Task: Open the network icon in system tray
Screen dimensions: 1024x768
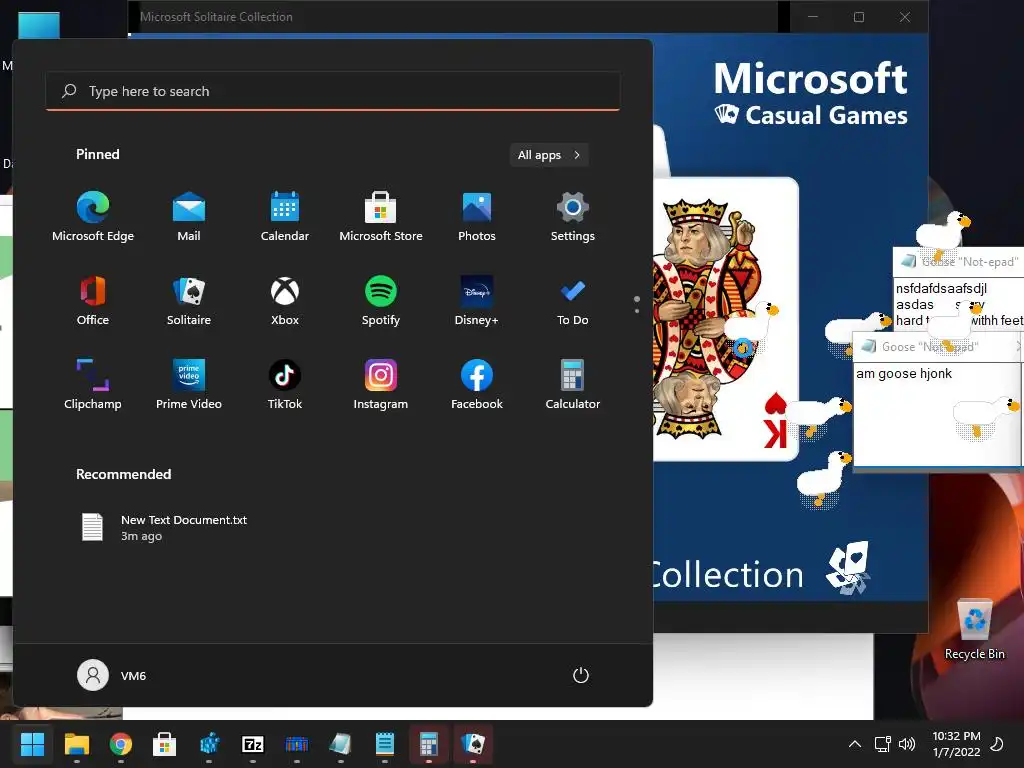Action: pos(882,744)
